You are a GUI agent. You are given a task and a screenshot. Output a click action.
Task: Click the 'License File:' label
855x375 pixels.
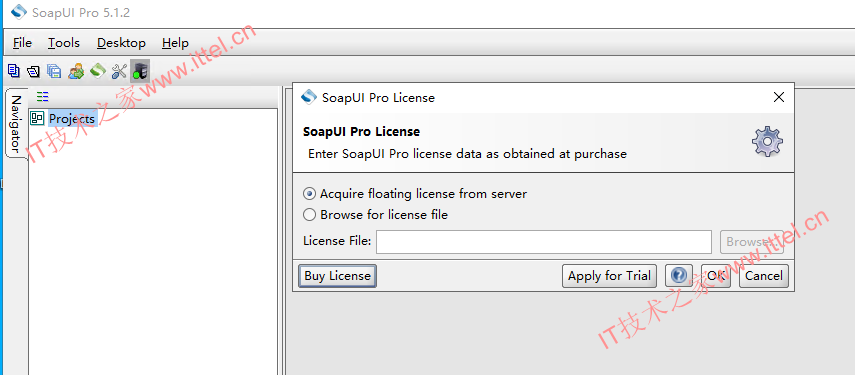(x=337, y=240)
